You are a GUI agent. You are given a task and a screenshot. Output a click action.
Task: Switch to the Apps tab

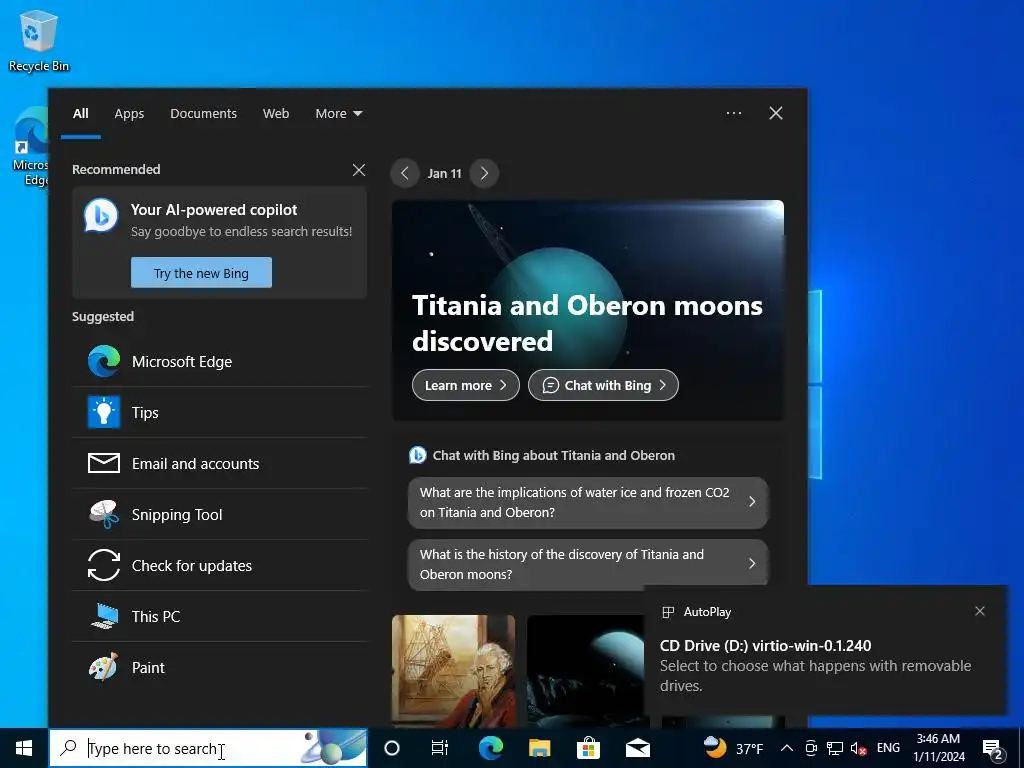point(129,114)
